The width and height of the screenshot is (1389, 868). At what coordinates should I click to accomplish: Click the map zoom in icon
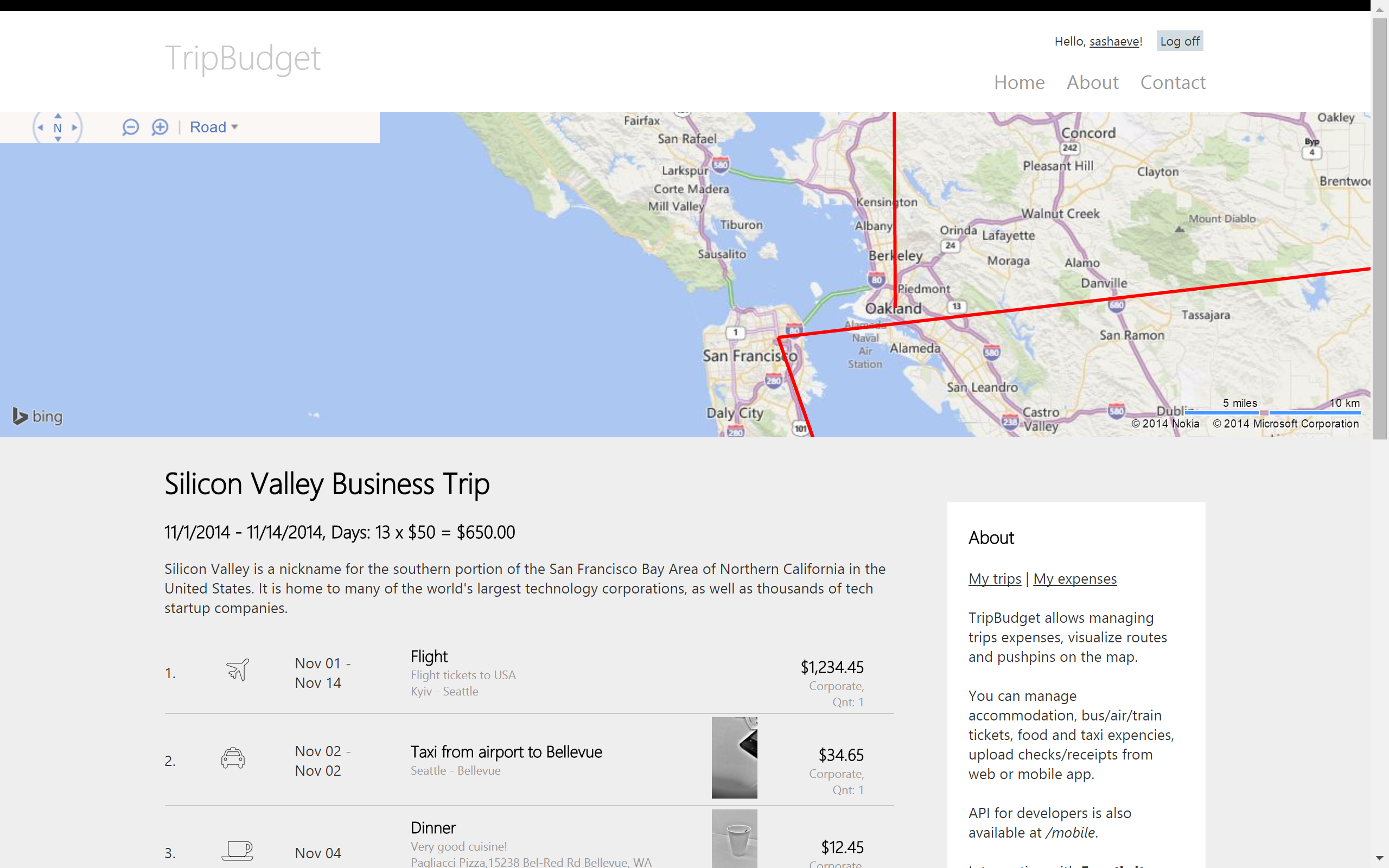160,127
